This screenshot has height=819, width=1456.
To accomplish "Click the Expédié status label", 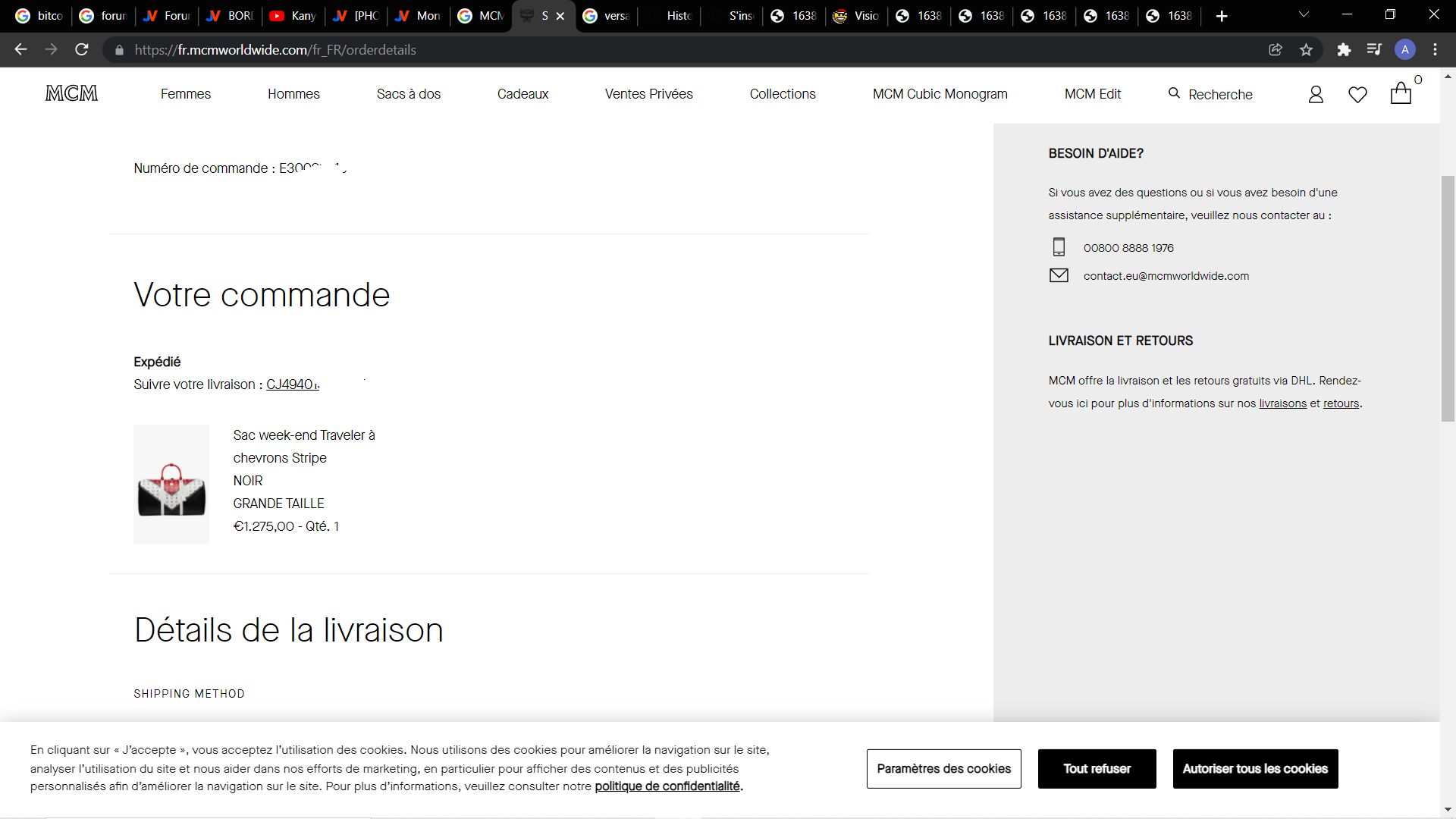I will (x=157, y=362).
